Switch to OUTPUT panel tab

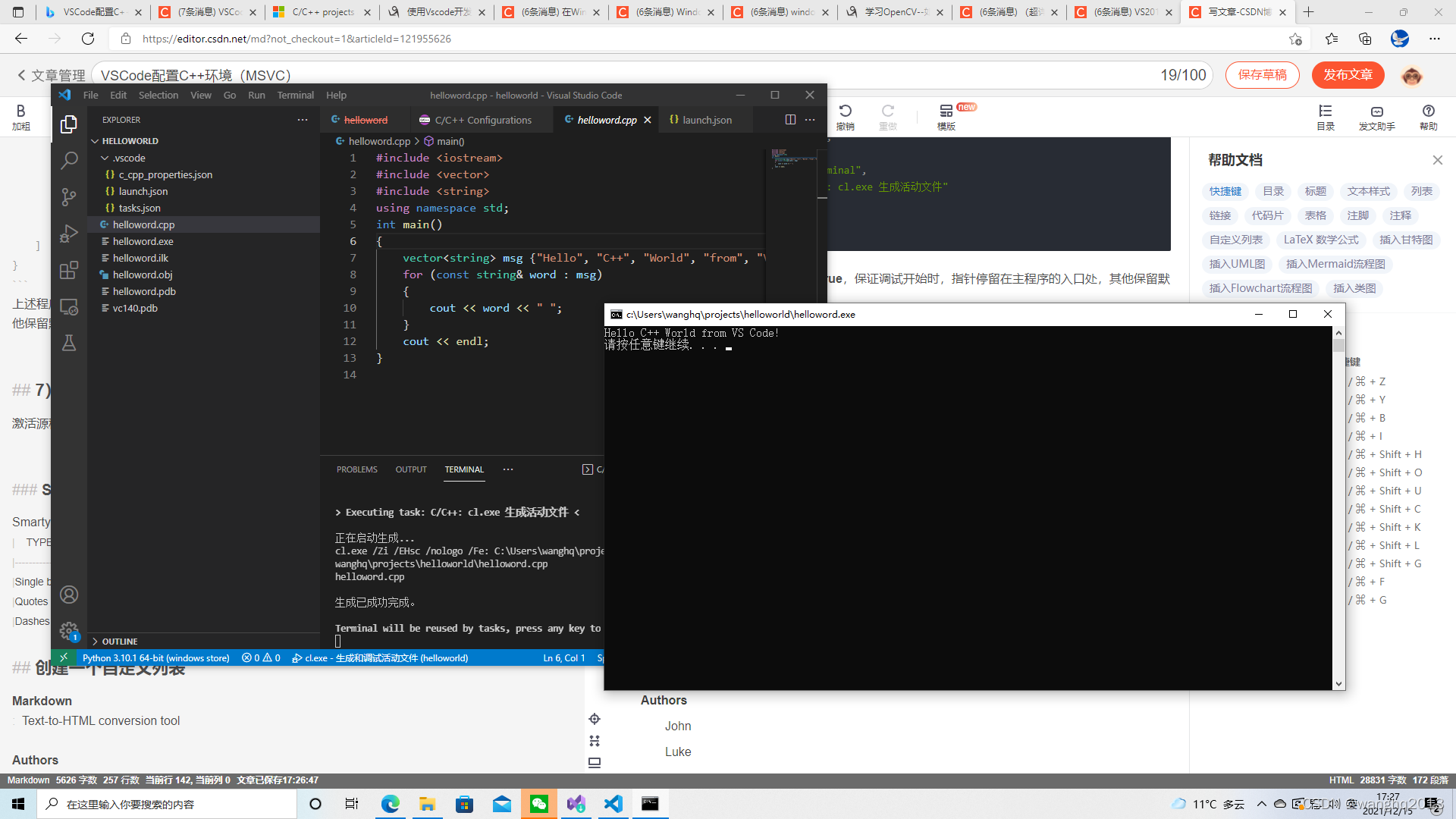coord(411,469)
